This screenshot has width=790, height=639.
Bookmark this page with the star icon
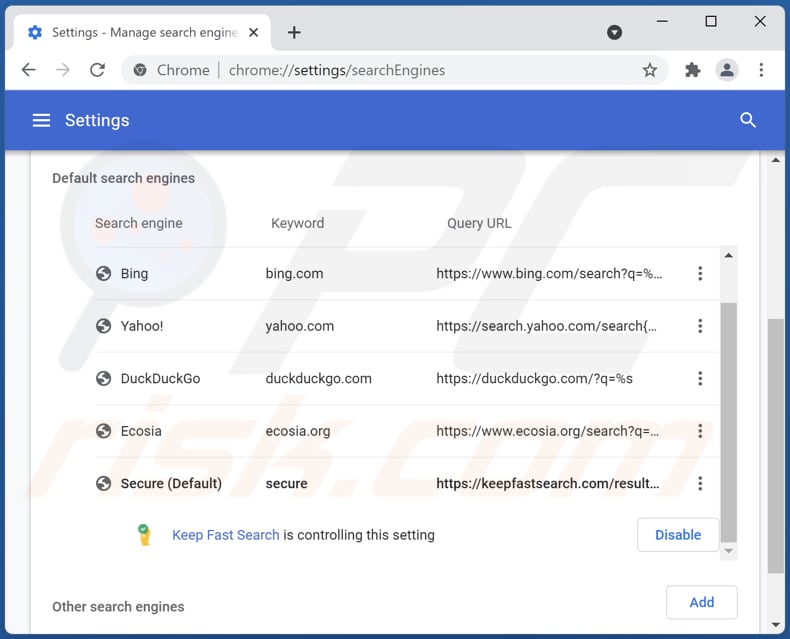650,70
